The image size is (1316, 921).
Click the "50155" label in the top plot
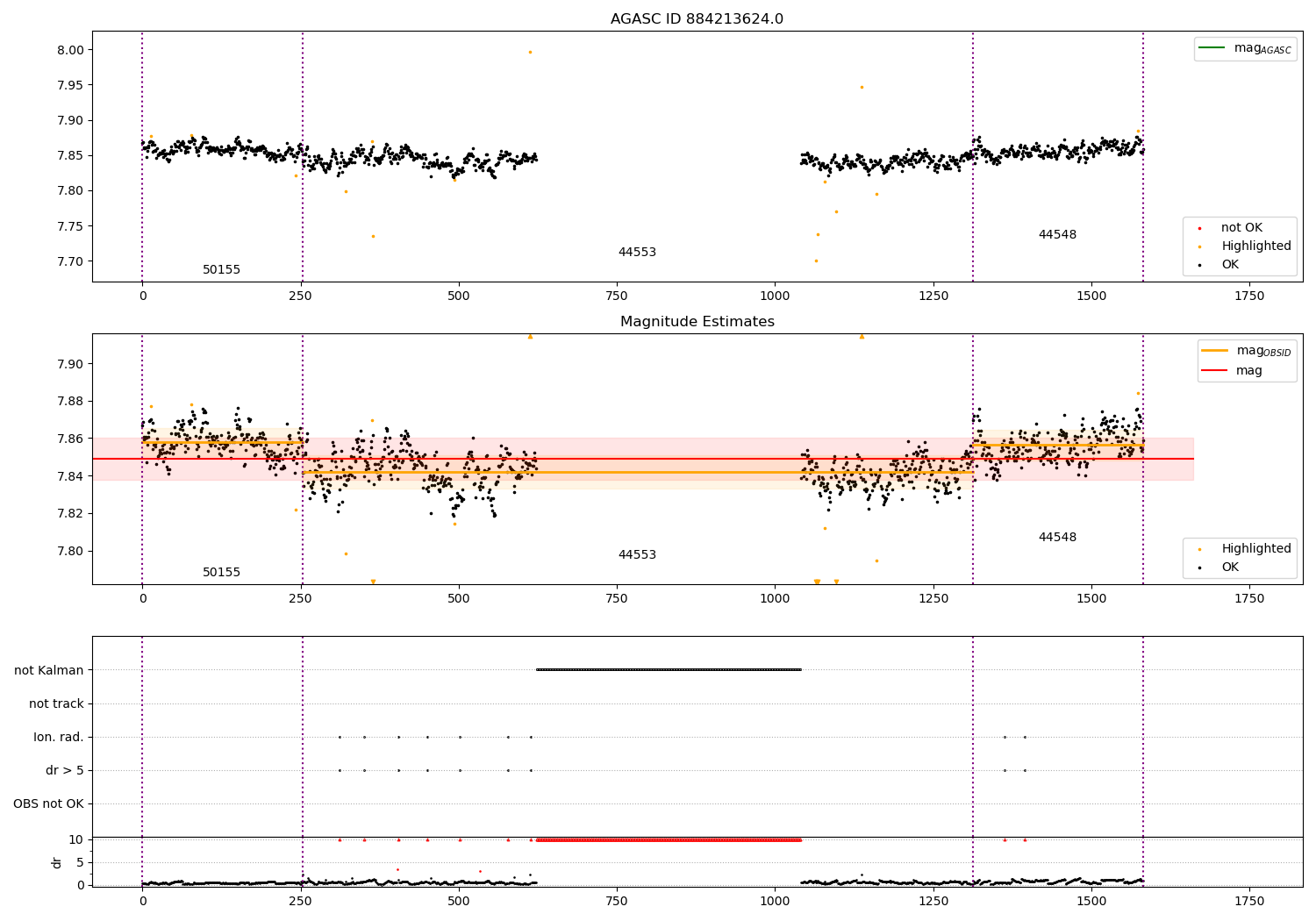(x=221, y=270)
